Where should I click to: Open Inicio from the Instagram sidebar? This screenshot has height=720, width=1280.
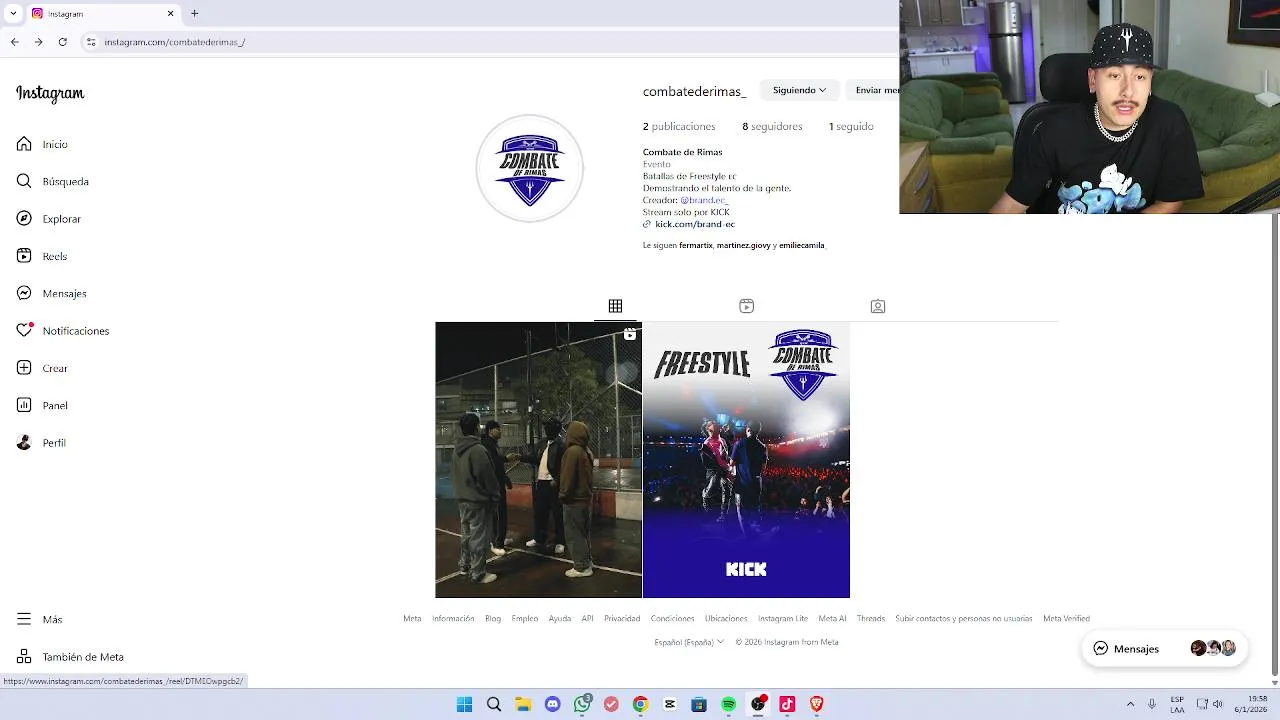tap(42, 144)
